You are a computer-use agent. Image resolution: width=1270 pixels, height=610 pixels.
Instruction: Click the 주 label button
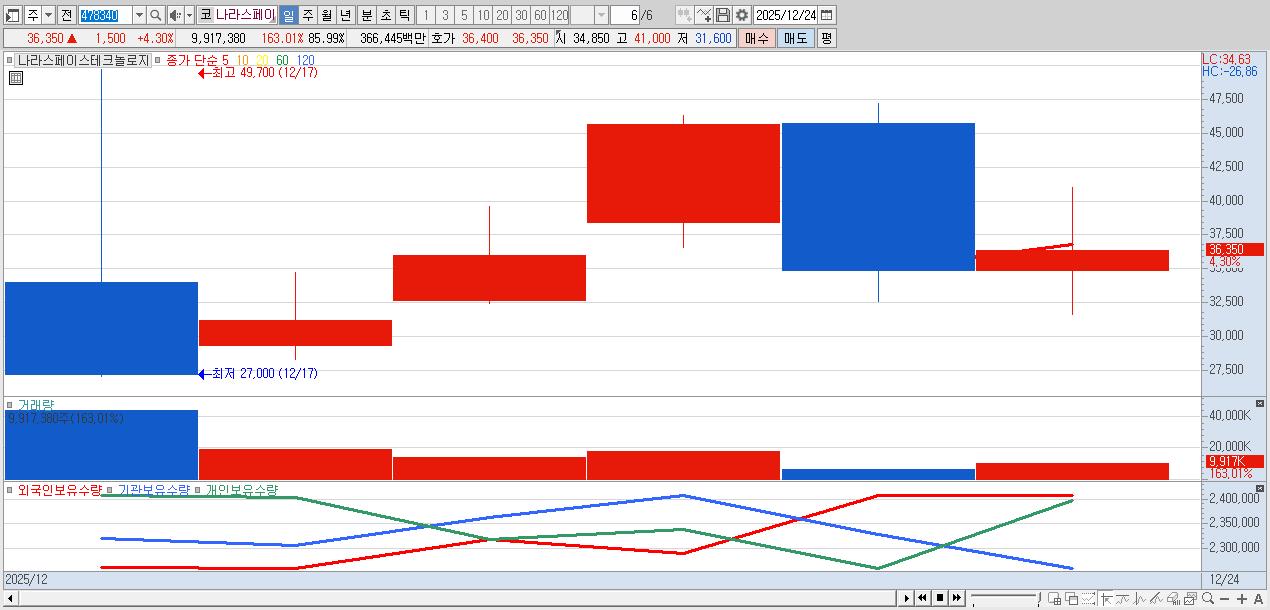32,15
